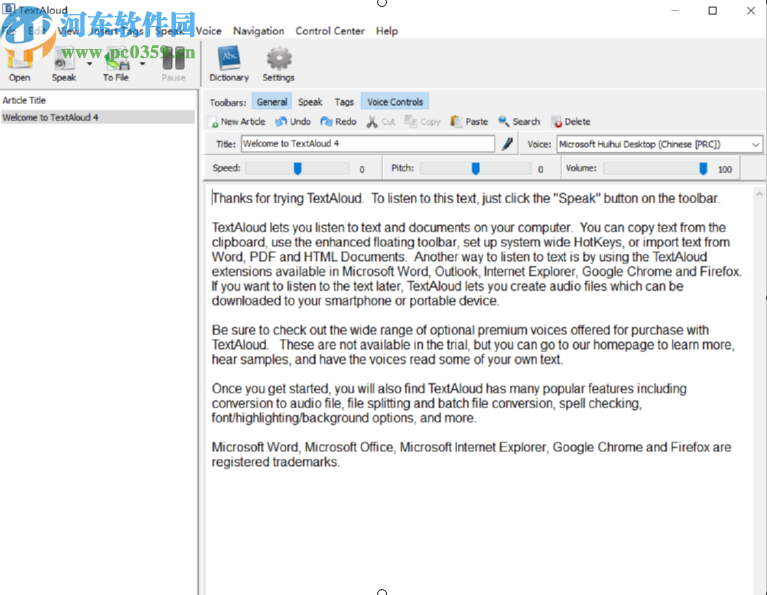
Task: Click the Redo button
Action: tap(338, 121)
